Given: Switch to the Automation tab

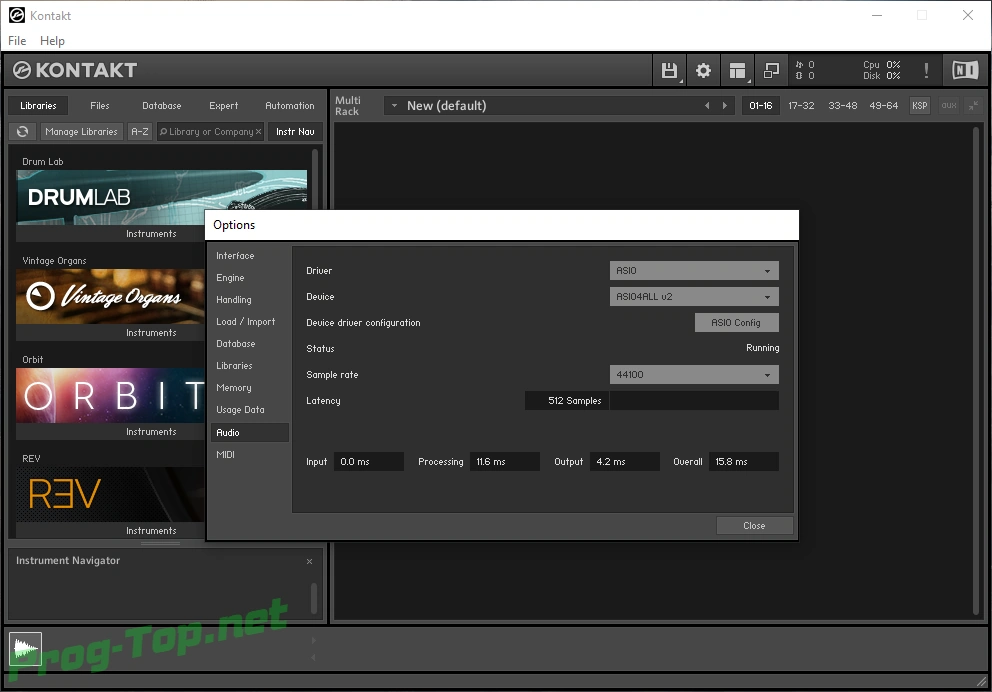Looking at the screenshot, I should [290, 106].
